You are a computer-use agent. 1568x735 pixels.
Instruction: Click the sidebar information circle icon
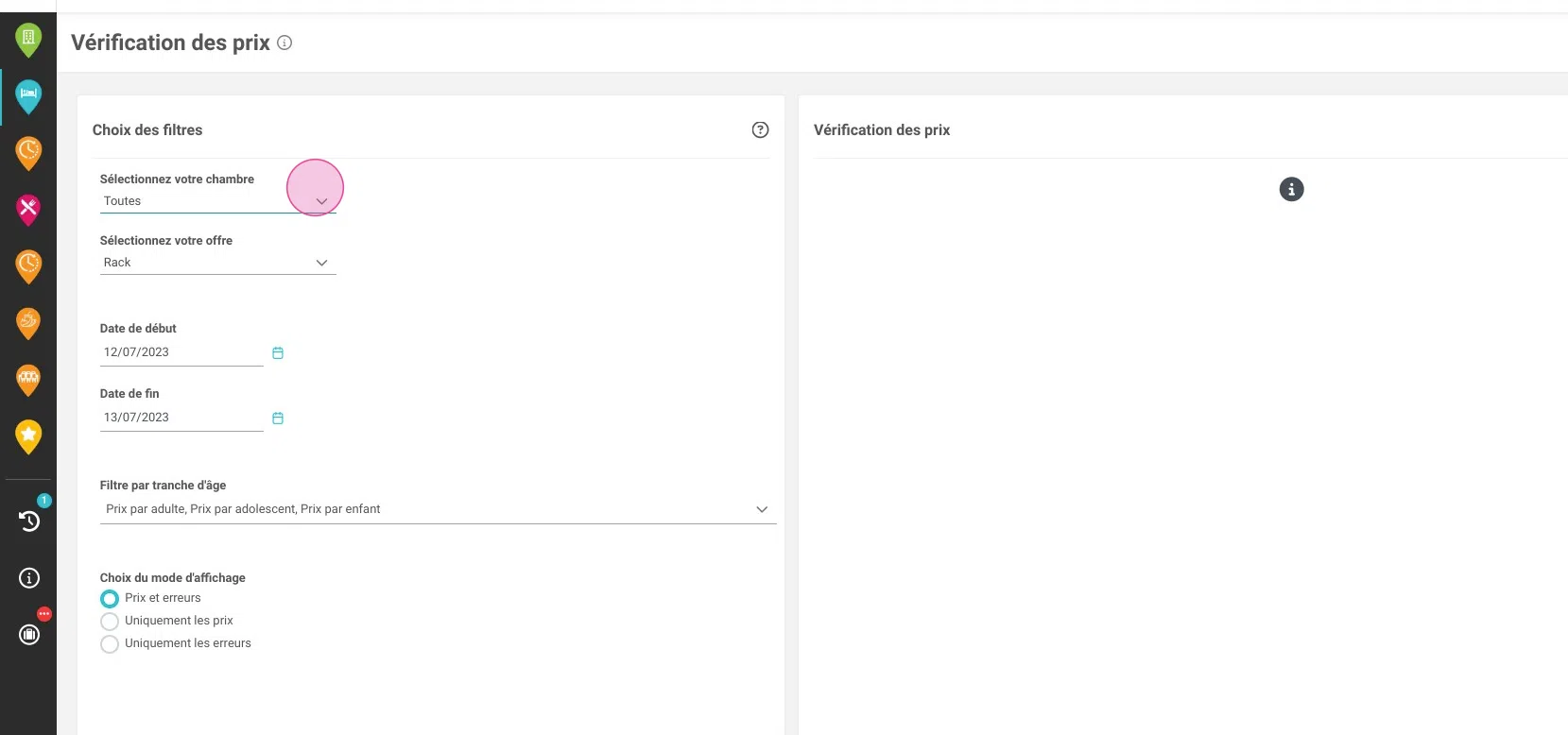[29, 577]
